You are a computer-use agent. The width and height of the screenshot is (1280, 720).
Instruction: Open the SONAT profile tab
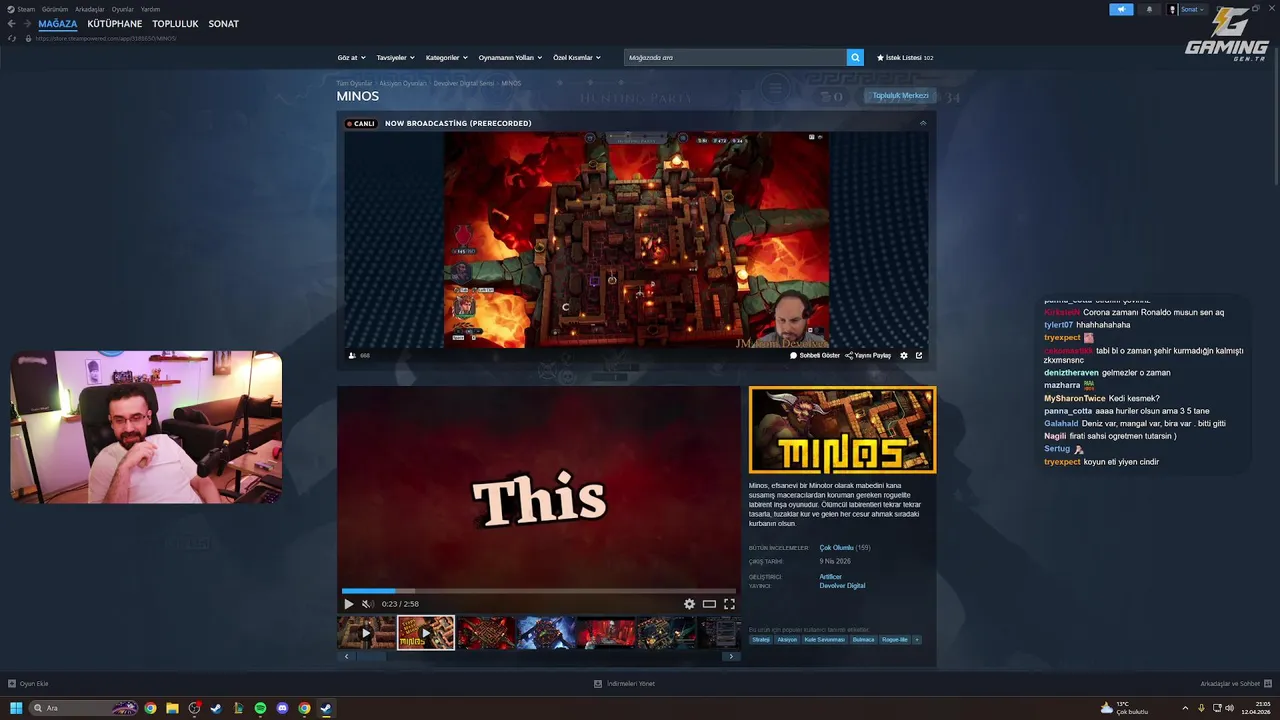click(x=224, y=24)
